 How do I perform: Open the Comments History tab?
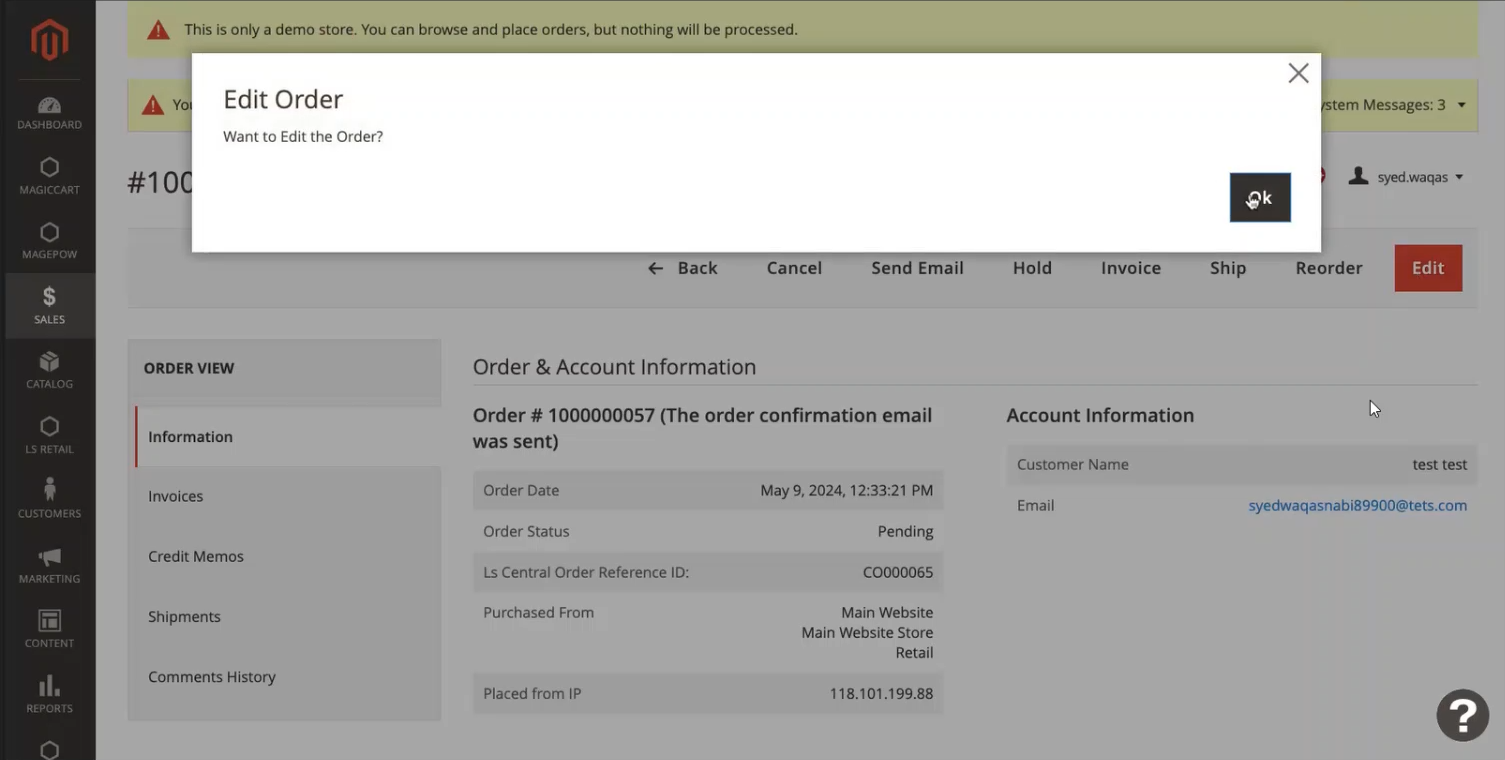212,677
